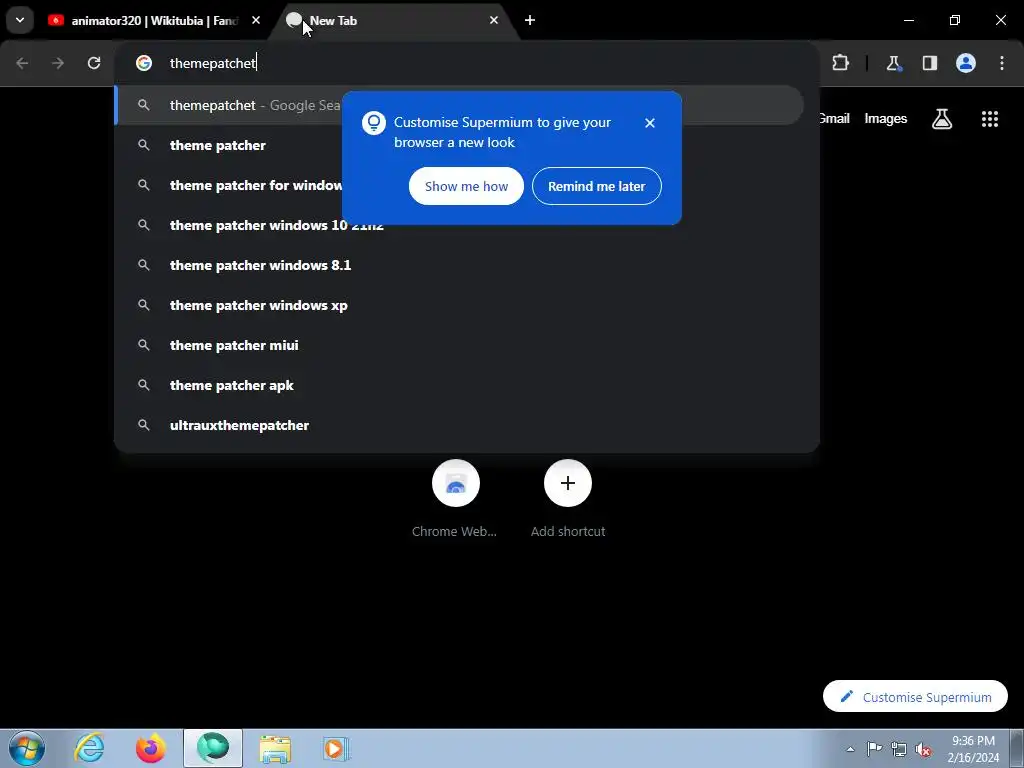Dismiss the Customise Supermium popup
This screenshot has height=768, width=1024.
click(x=649, y=123)
